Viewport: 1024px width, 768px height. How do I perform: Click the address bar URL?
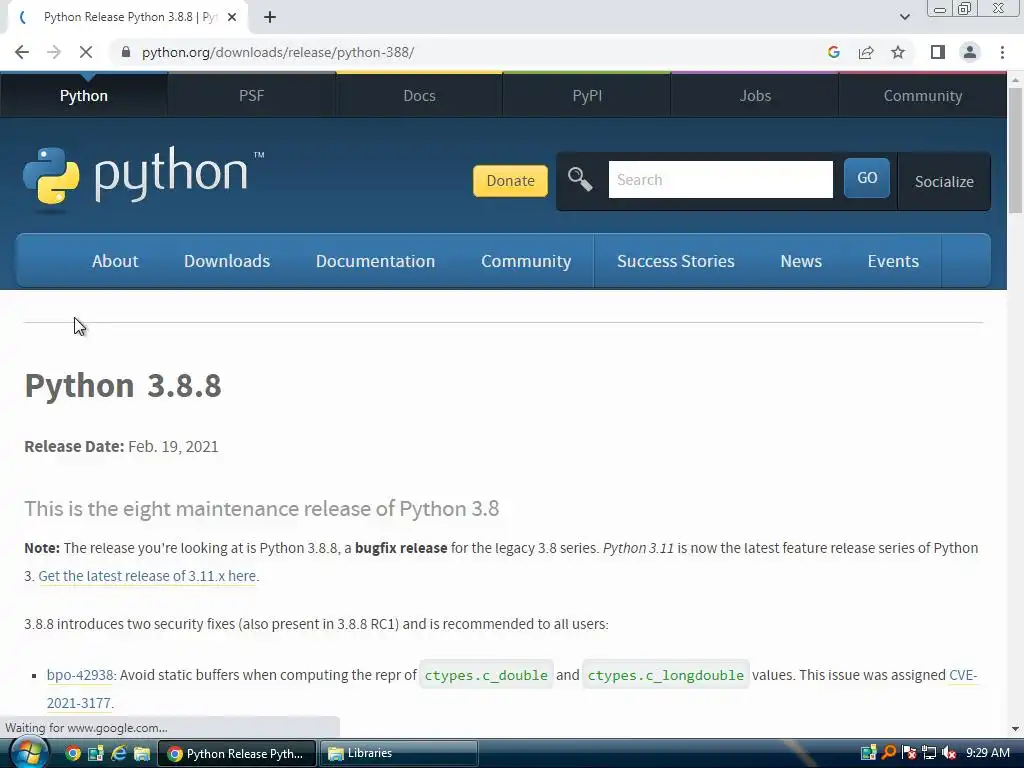[278, 52]
